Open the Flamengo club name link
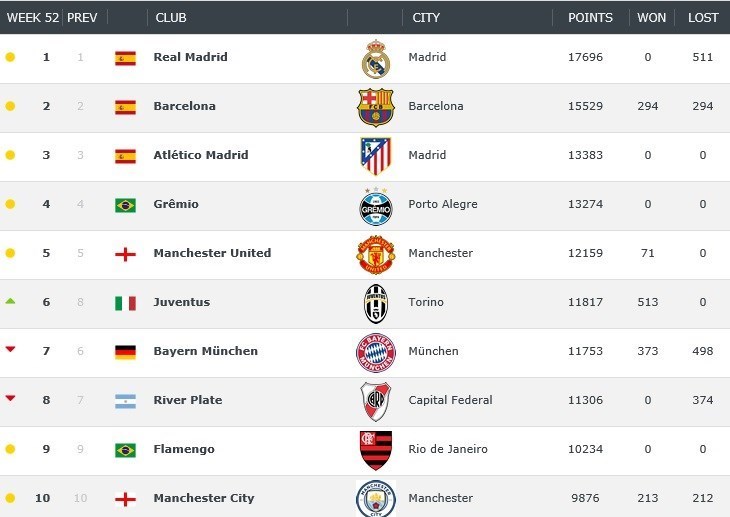730x517 pixels. [184, 449]
